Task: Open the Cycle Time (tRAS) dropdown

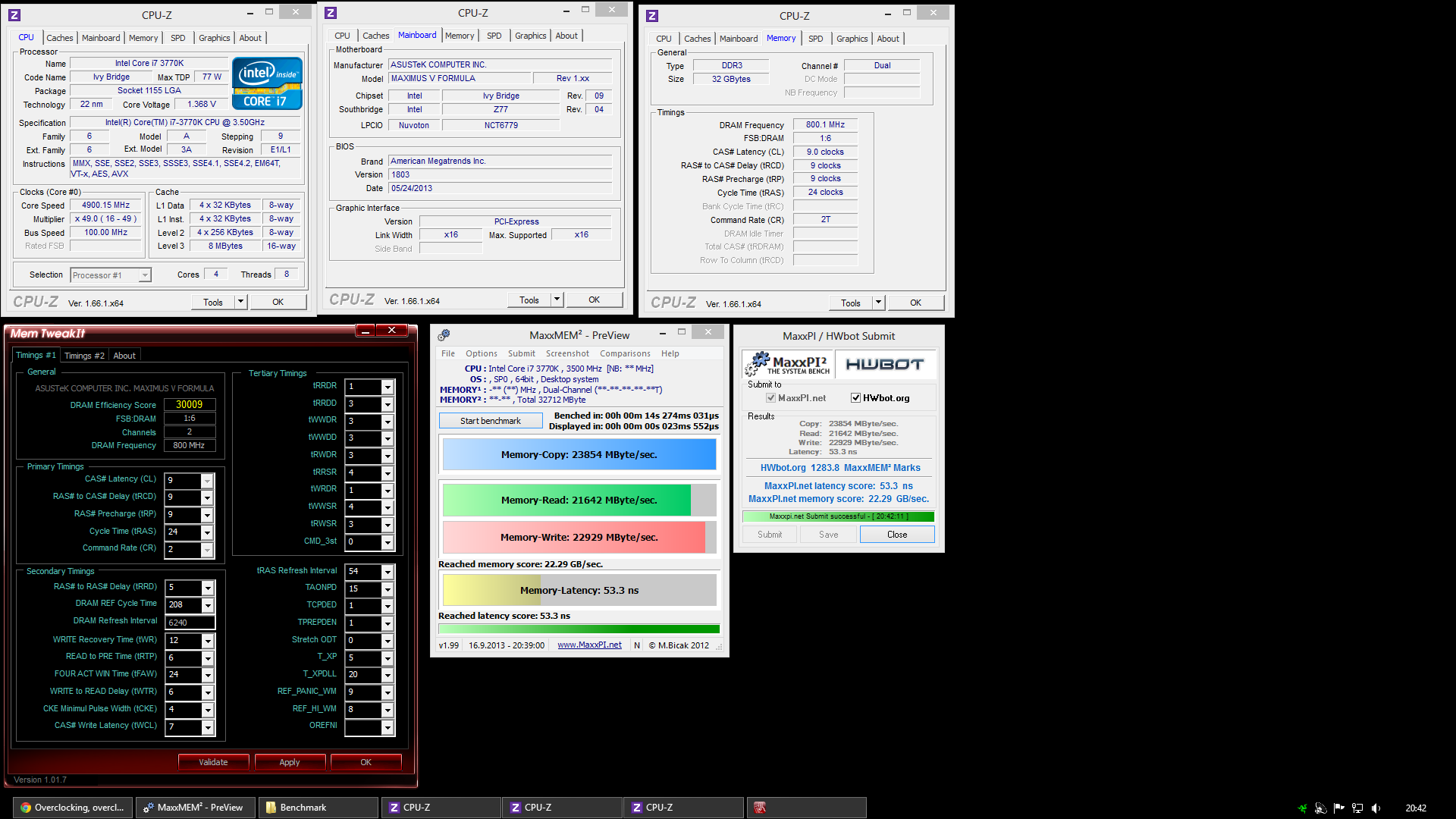Action: [207, 532]
